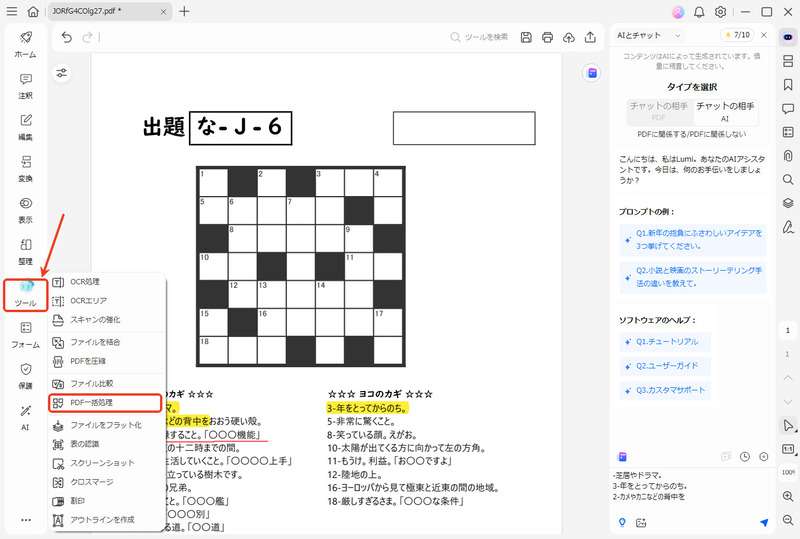800x539 pixels.
Task: Open AI tools in left sidebar
Action: (x=26, y=418)
